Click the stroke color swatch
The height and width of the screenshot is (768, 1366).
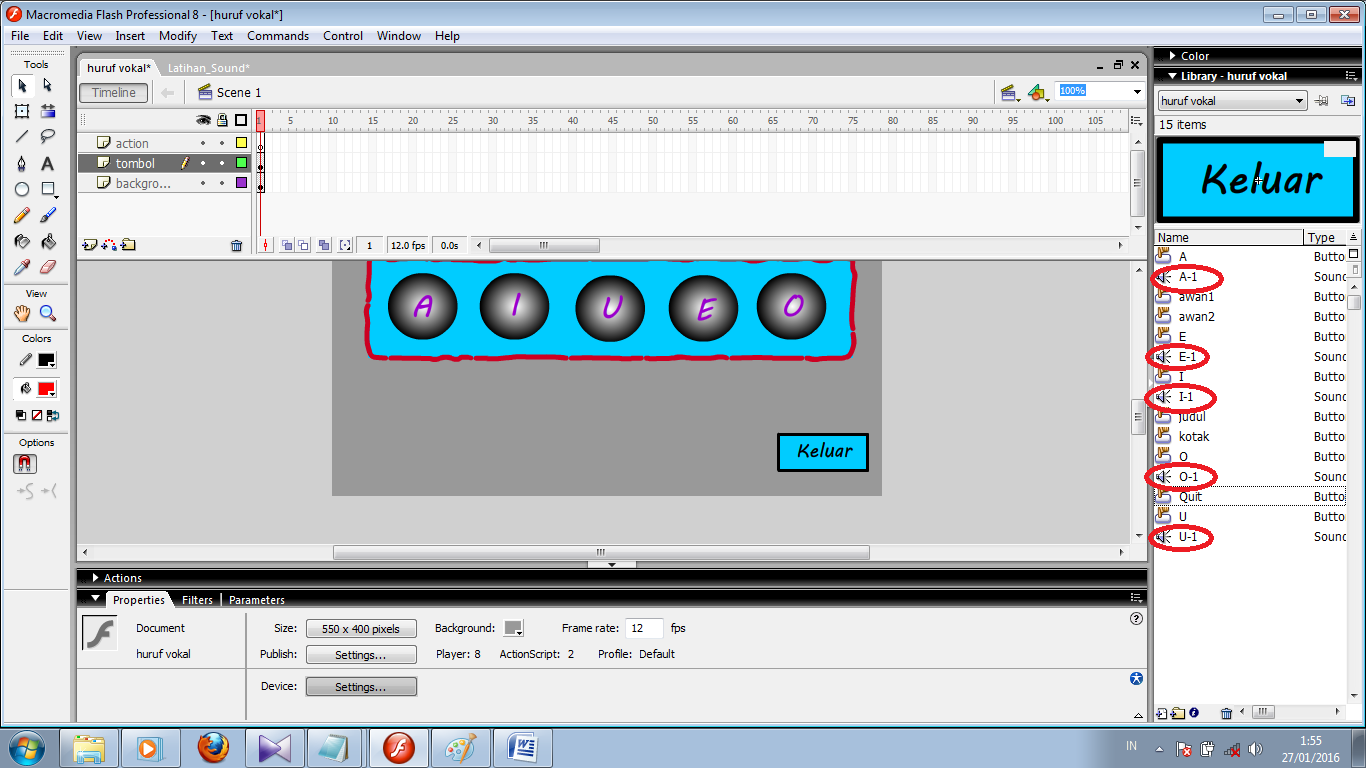47,360
